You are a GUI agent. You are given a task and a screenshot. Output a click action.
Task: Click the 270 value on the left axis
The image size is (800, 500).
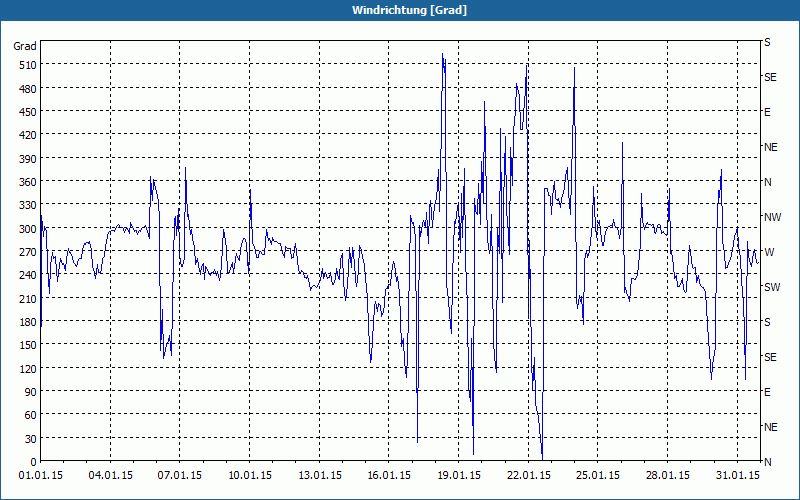[x=28, y=252]
